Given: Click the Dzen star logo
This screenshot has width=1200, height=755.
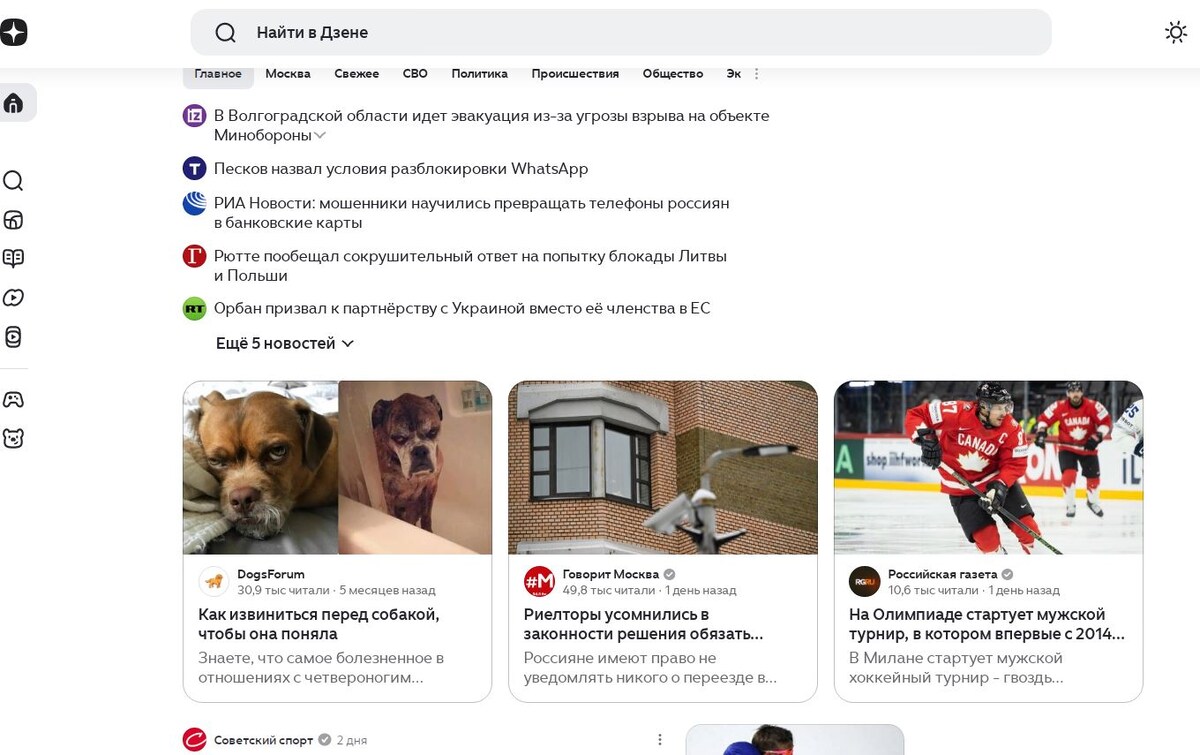Looking at the screenshot, I should pyautogui.click(x=14, y=32).
